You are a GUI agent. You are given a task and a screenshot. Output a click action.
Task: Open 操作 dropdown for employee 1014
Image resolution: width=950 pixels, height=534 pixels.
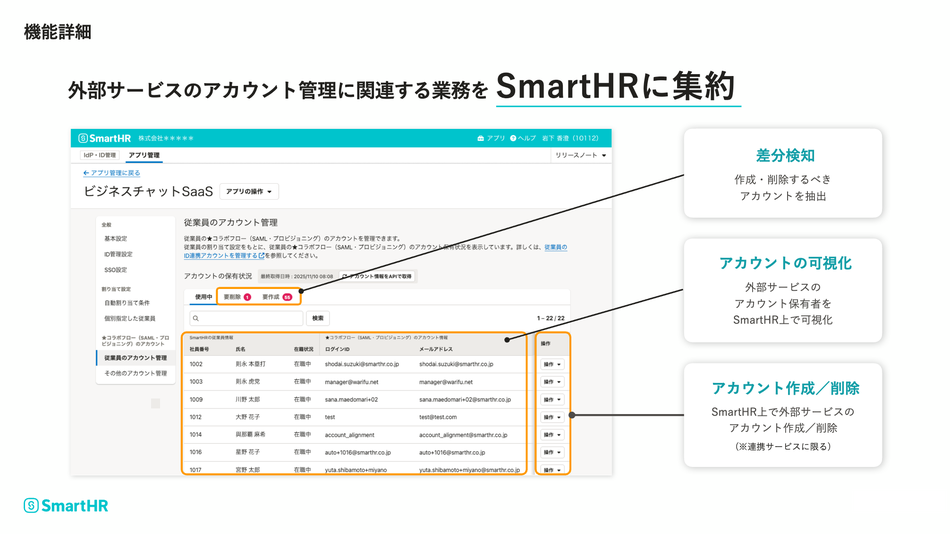(x=552, y=435)
